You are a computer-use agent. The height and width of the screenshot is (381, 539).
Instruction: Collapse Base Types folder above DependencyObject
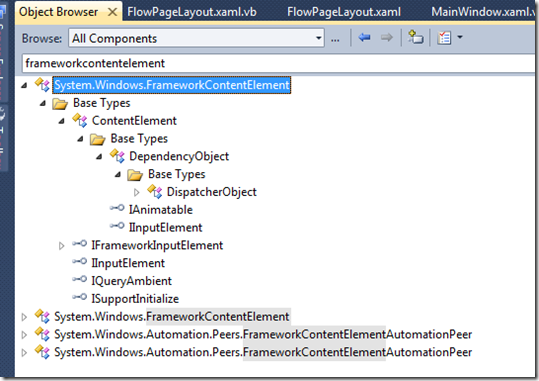tap(80, 139)
